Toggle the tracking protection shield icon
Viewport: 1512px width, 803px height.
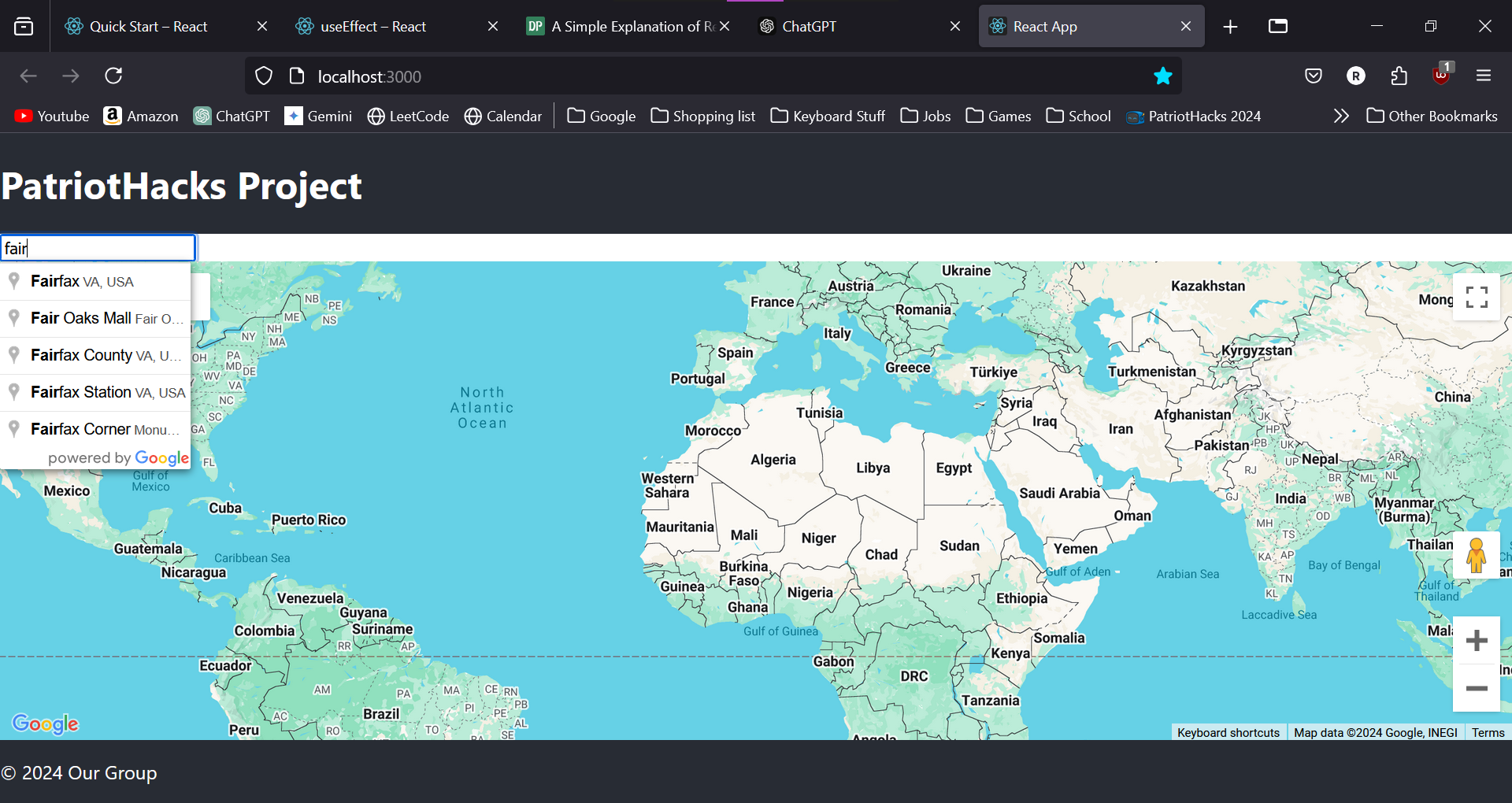[x=263, y=76]
